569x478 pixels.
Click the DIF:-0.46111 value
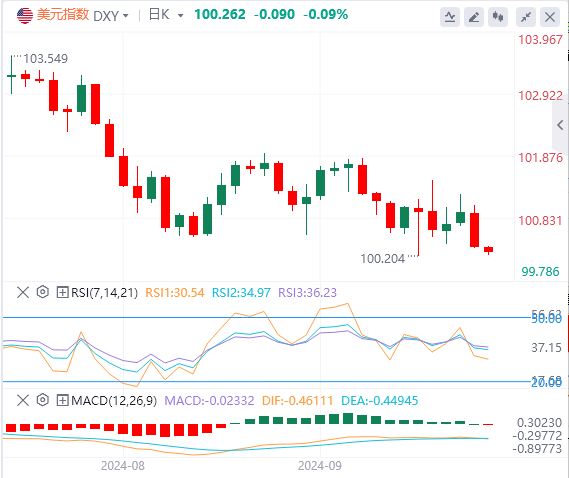point(298,401)
